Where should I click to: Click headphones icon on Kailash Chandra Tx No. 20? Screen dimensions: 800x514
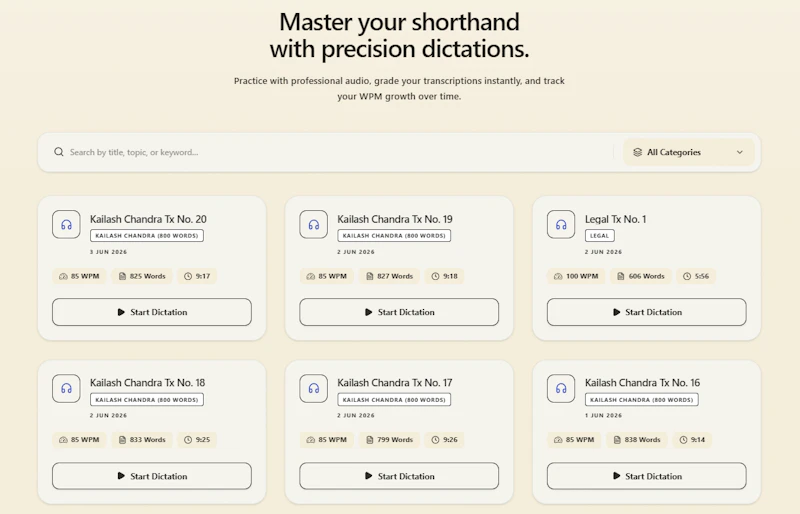tap(66, 225)
